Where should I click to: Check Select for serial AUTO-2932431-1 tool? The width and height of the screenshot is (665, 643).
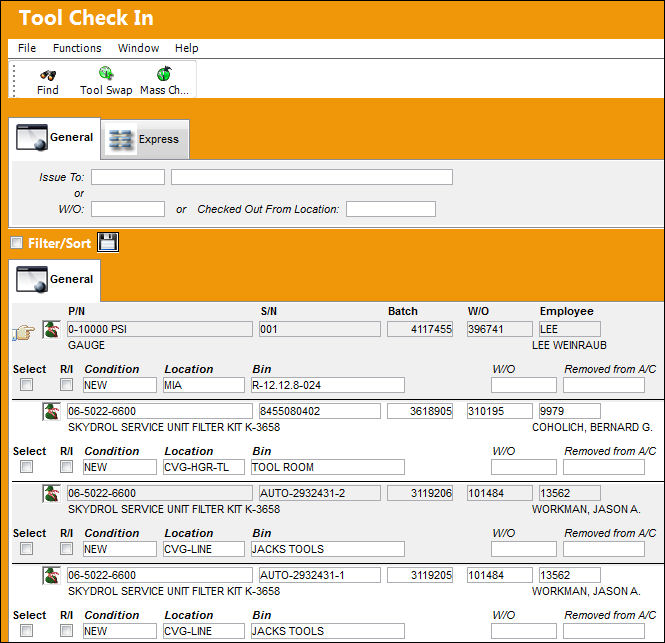coord(26,631)
